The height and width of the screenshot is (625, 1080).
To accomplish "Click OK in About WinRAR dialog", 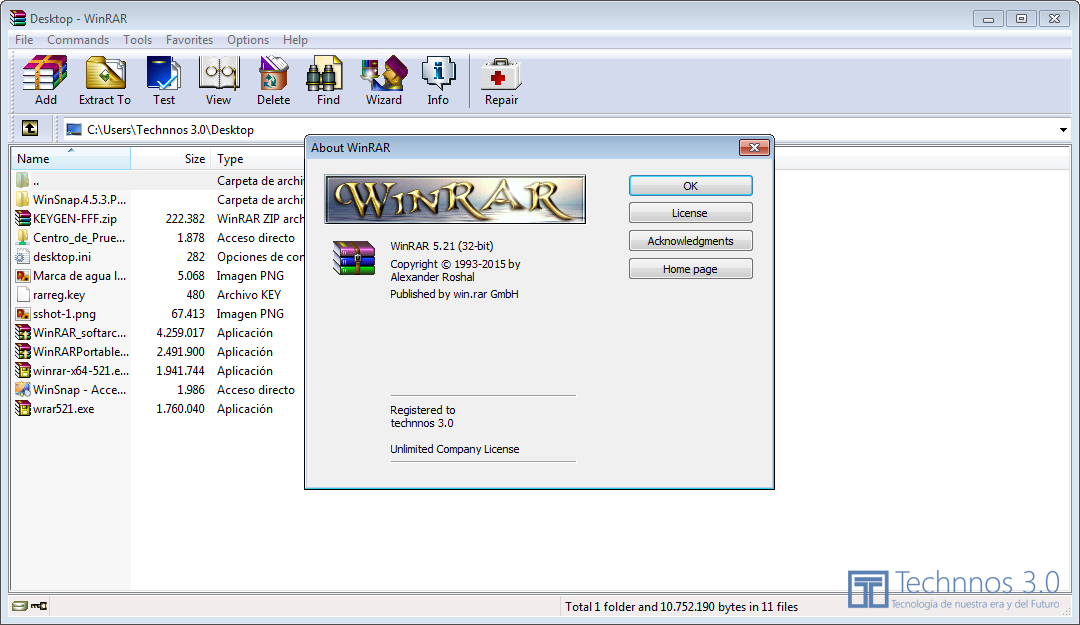I will pyautogui.click(x=690, y=186).
